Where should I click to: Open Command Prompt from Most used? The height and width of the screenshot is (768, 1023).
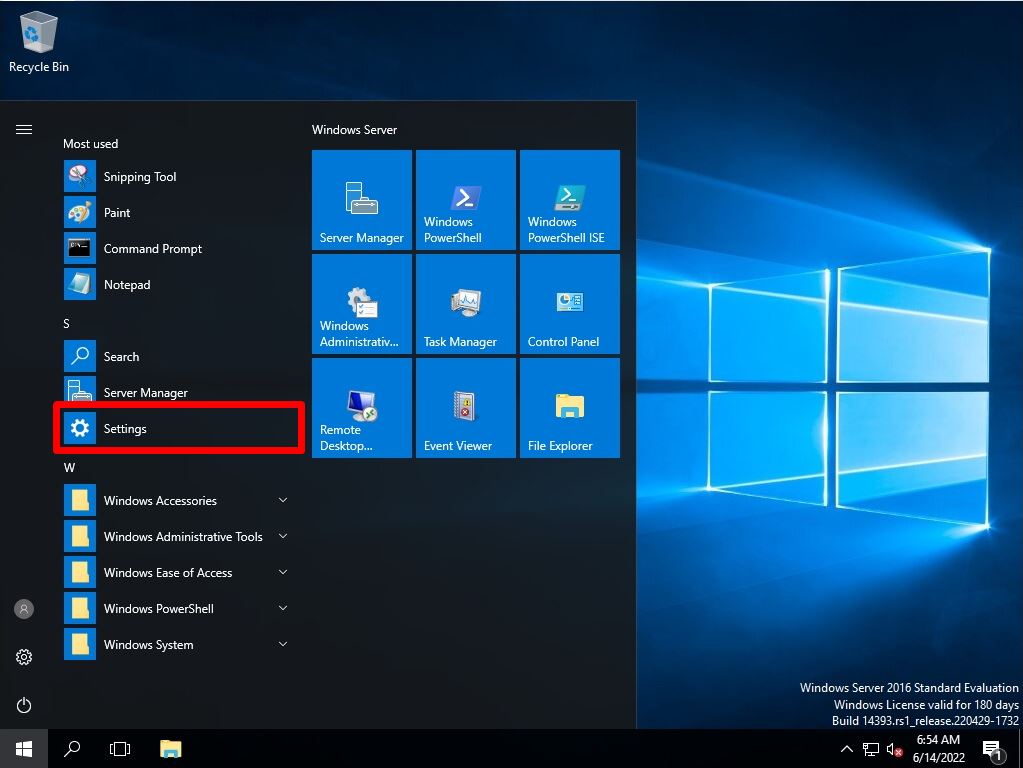click(x=177, y=249)
